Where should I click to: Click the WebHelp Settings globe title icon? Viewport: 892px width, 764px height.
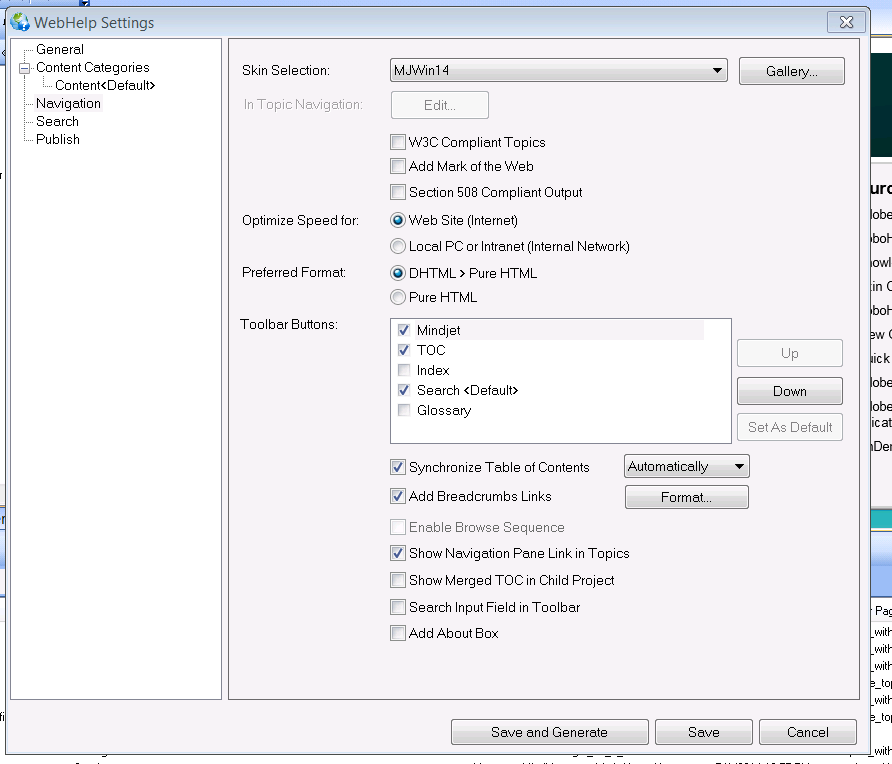[x=20, y=22]
